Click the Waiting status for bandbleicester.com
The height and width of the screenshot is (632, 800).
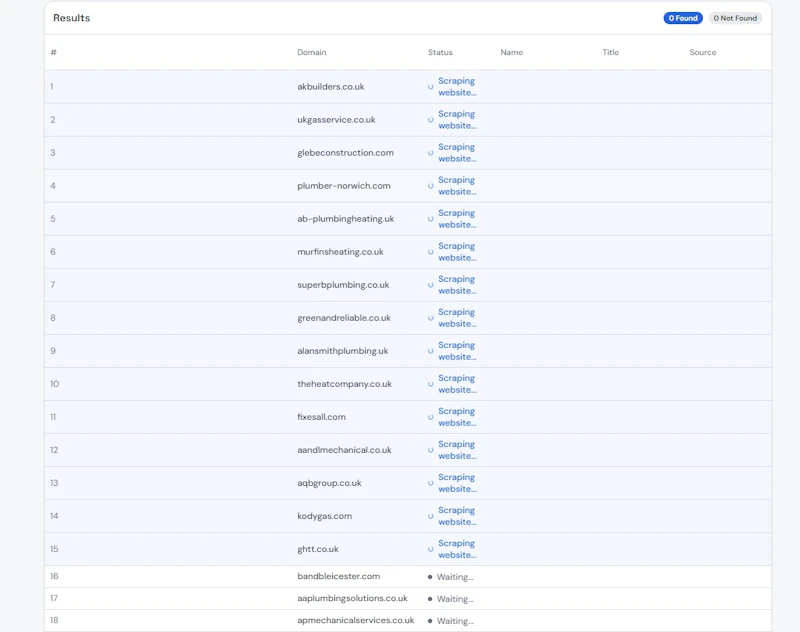tap(451, 577)
